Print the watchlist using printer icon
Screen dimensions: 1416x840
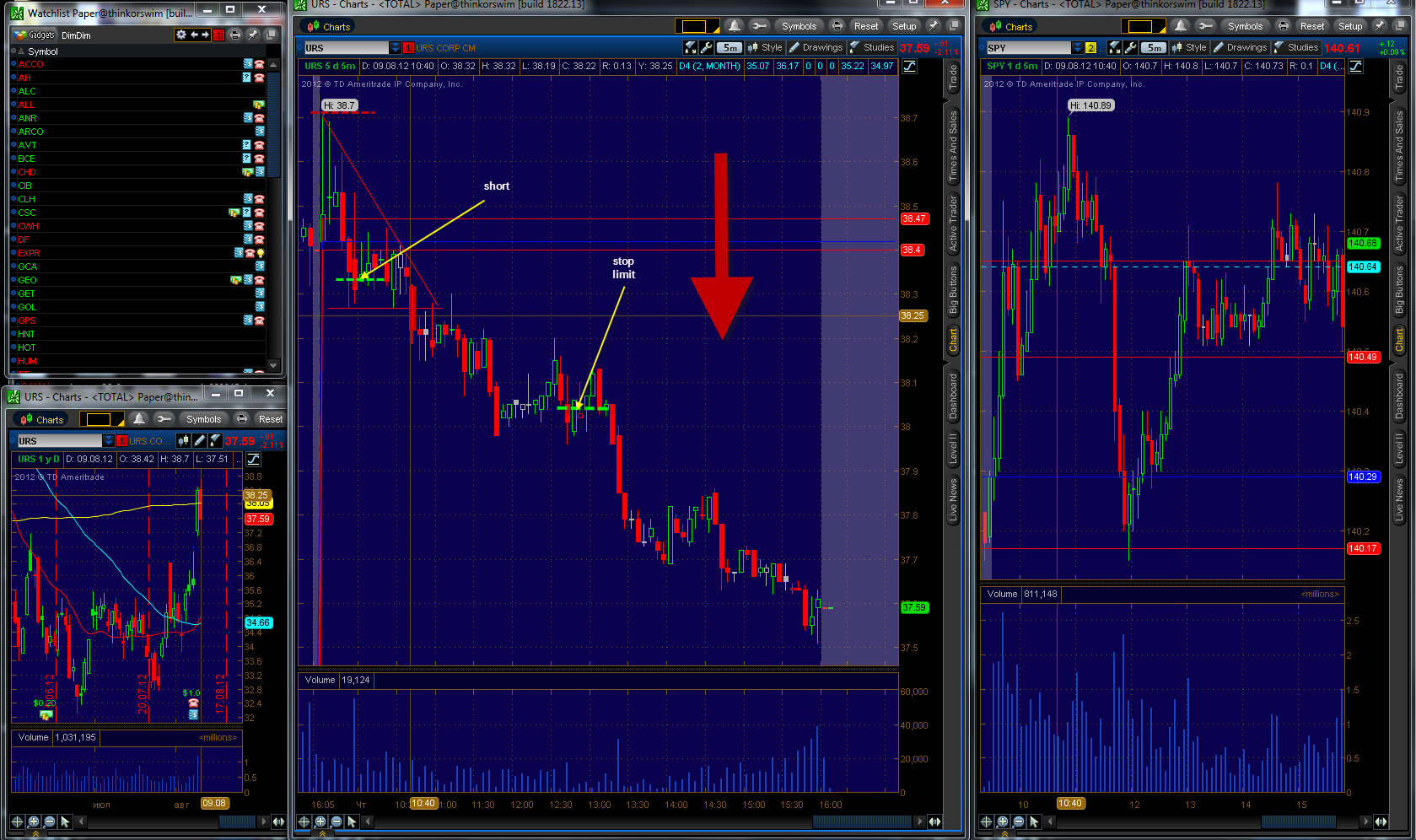(235, 35)
